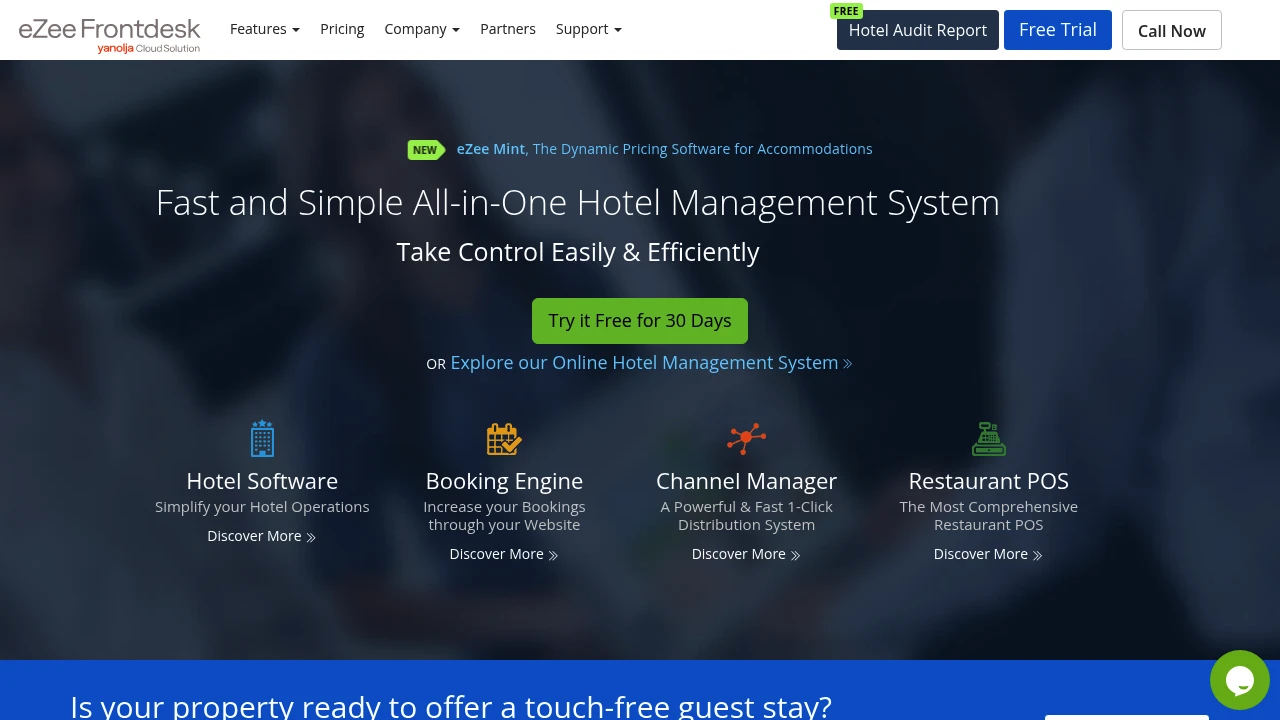
Task: Click the Channel Manager network icon
Action: click(x=746, y=438)
